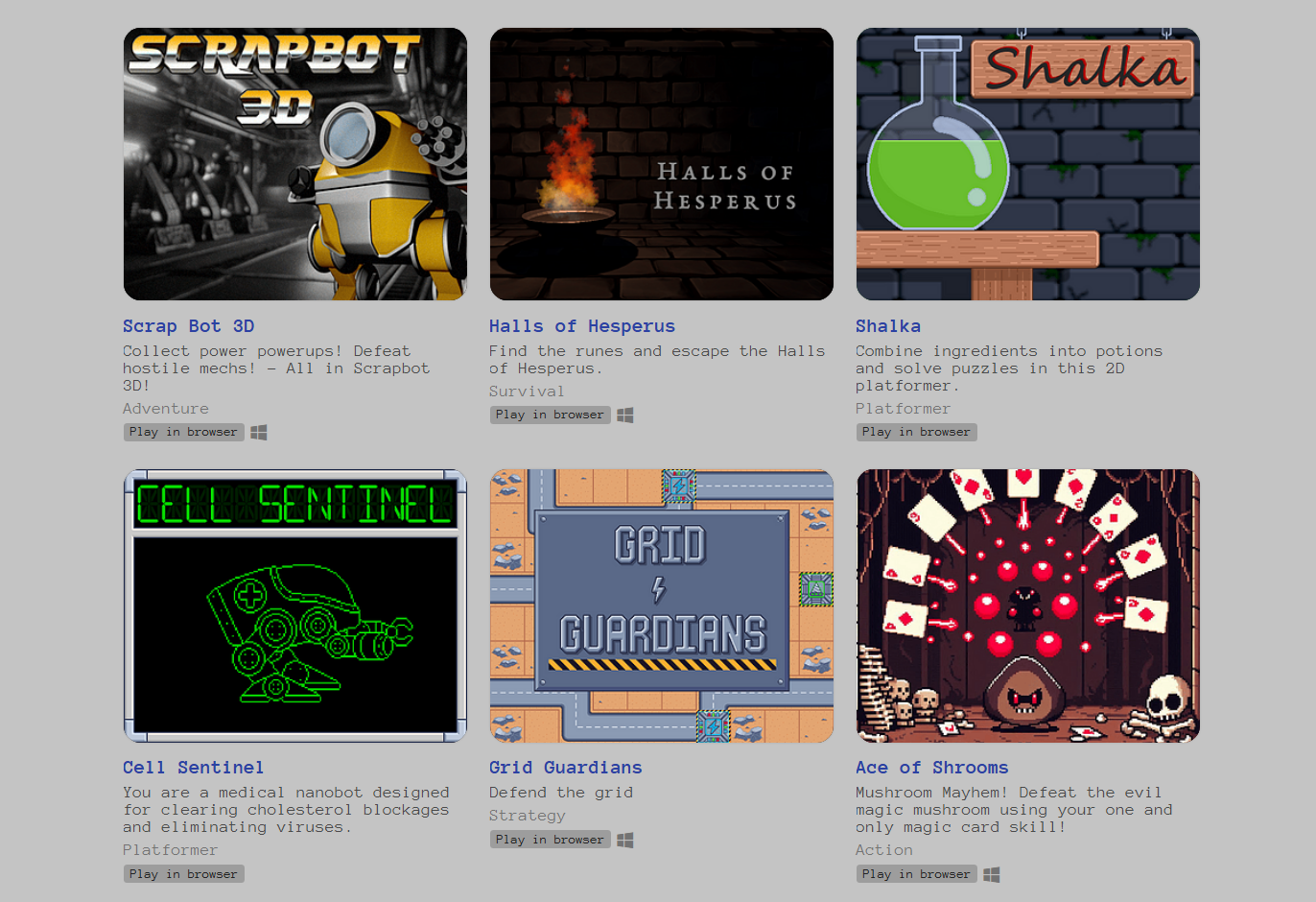Visit the Ace of Shrooms title link
1316x902 pixels.
(932, 768)
